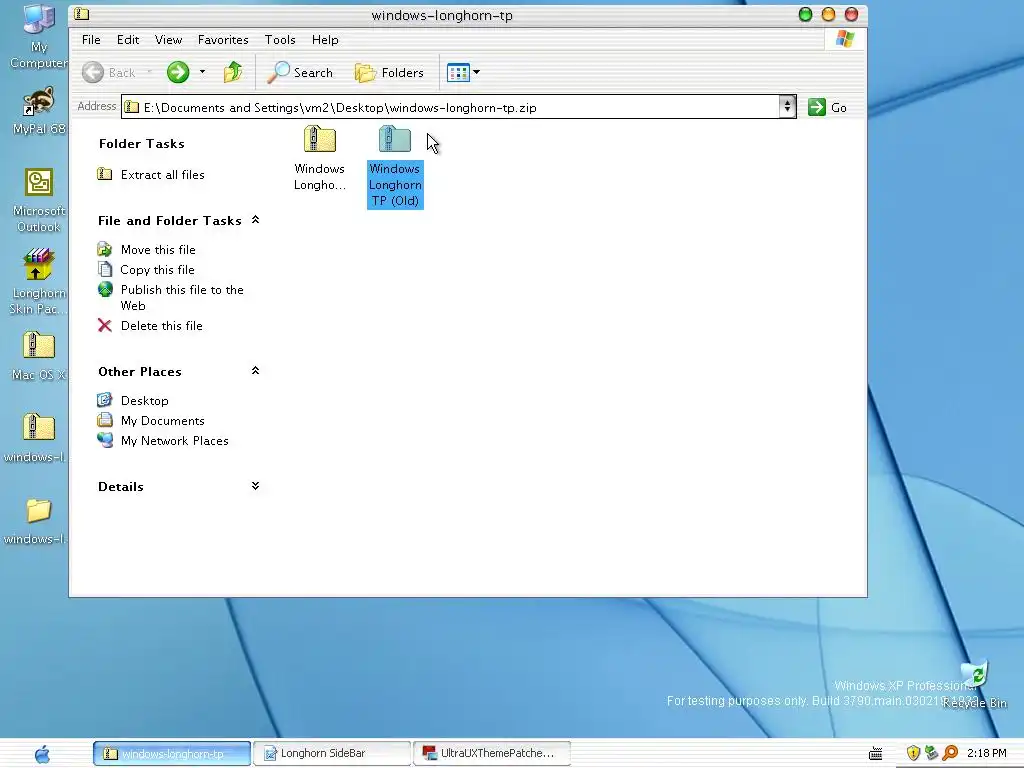Go to Desktop in Other Places

(x=144, y=401)
